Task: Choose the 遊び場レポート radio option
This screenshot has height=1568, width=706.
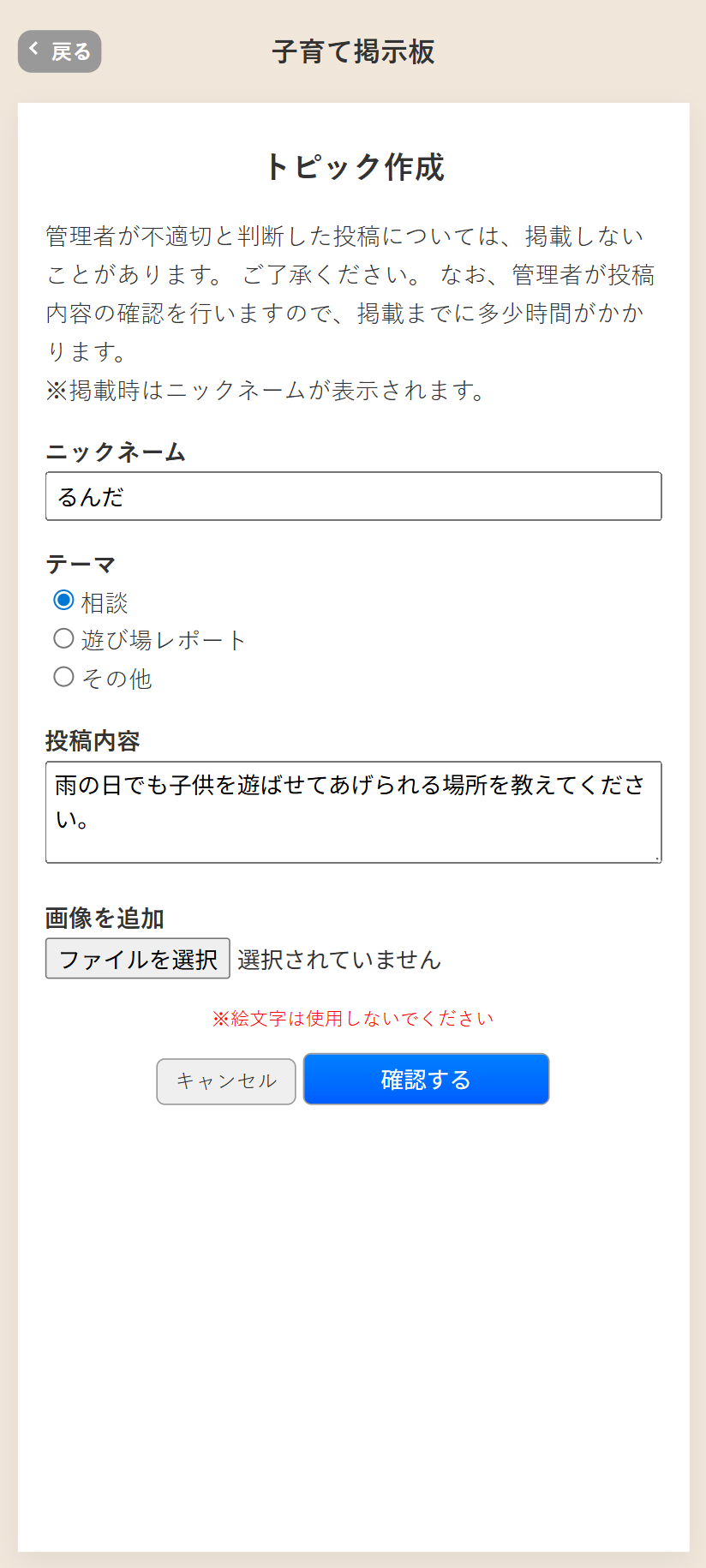Action: coord(63,638)
